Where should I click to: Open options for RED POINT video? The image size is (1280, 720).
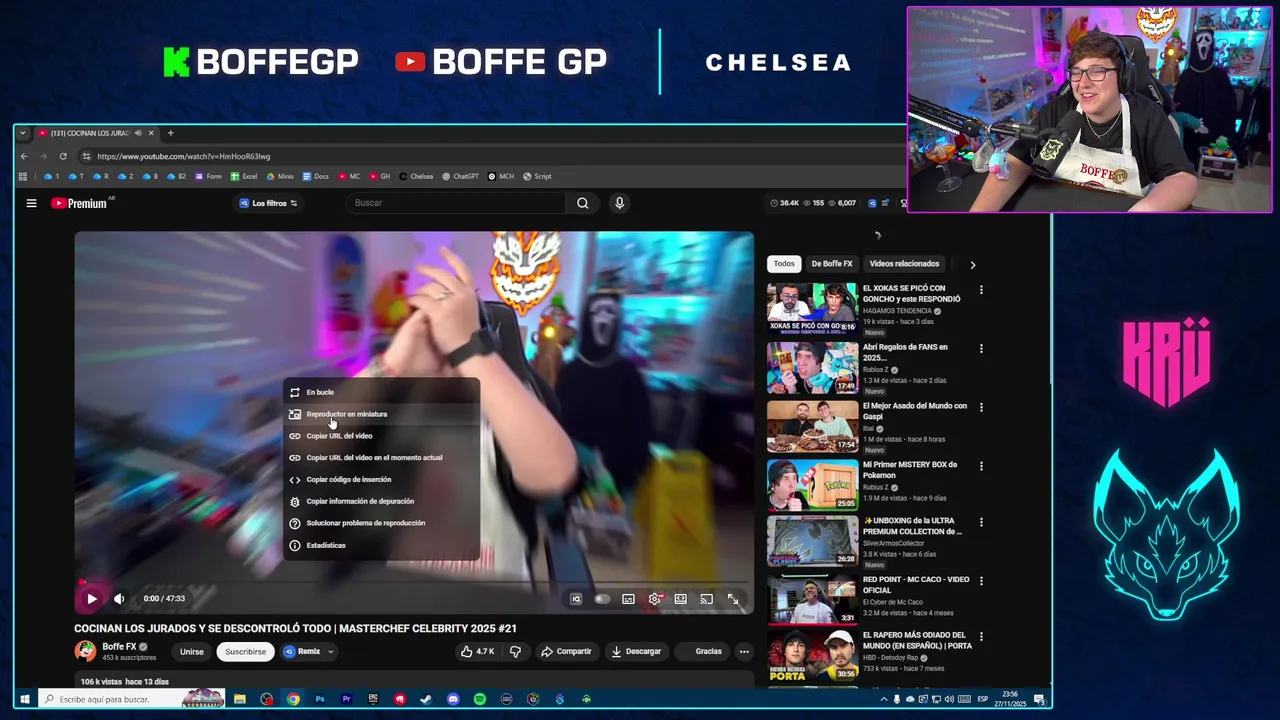pos(981,581)
